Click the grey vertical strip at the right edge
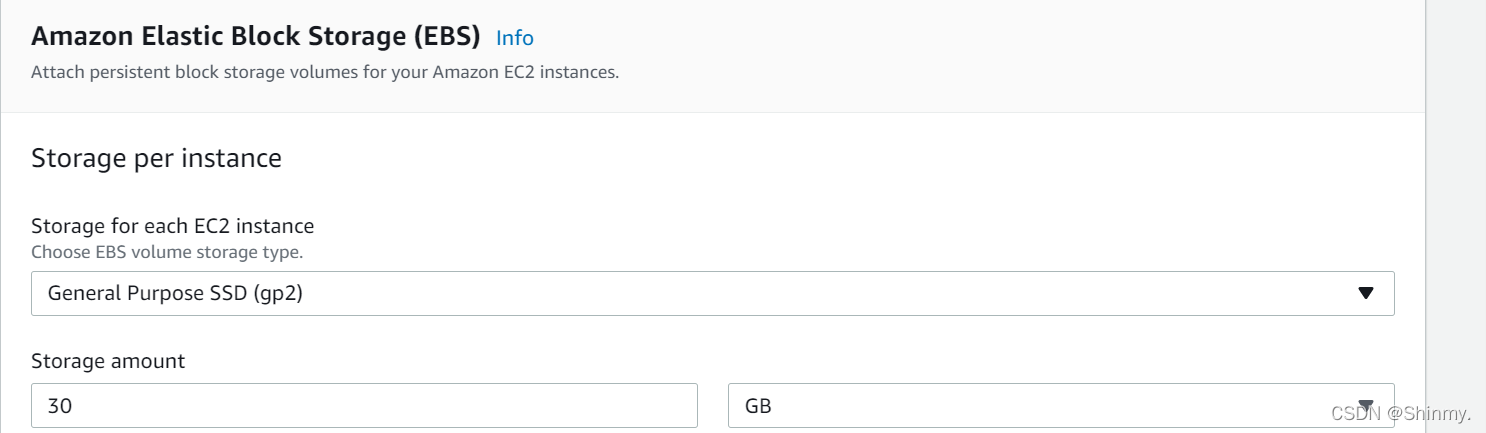1486x433 pixels. pyautogui.click(x=1456, y=200)
